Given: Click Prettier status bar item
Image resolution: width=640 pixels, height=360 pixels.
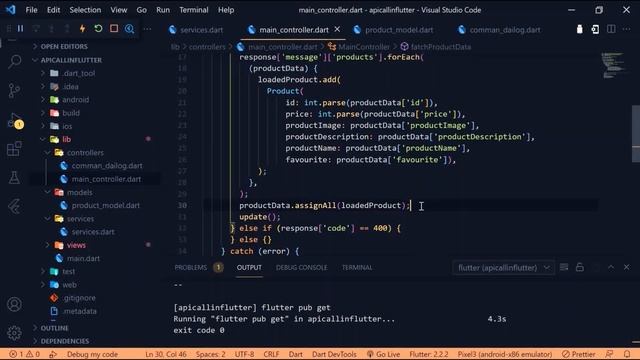Looking at the screenshot, I should point(579,354).
